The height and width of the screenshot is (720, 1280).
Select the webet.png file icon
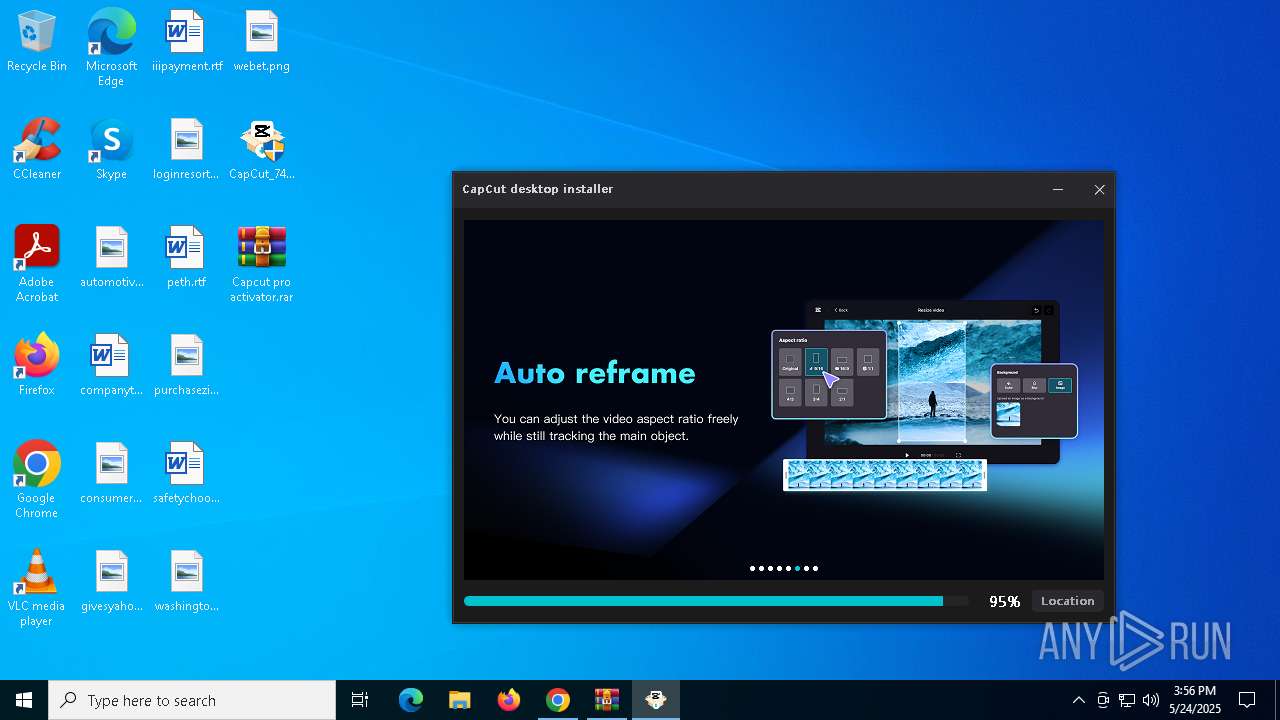[x=261, y=42]
